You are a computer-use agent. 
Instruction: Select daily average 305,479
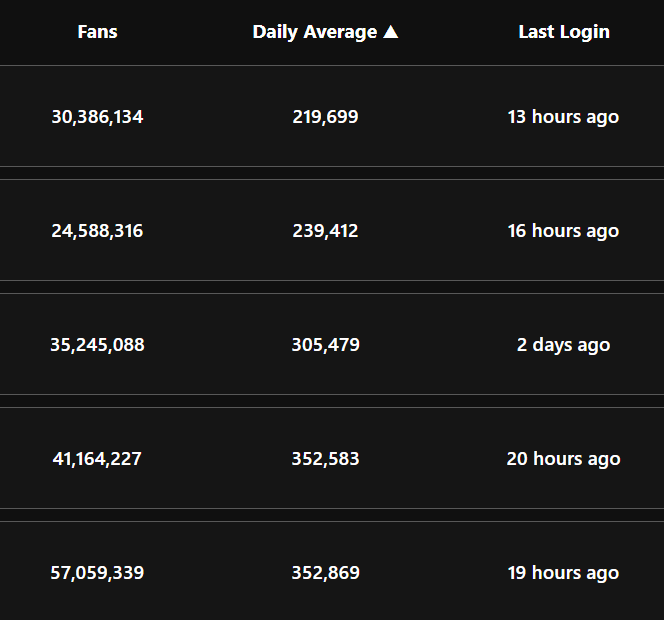[x=325, y=345]
